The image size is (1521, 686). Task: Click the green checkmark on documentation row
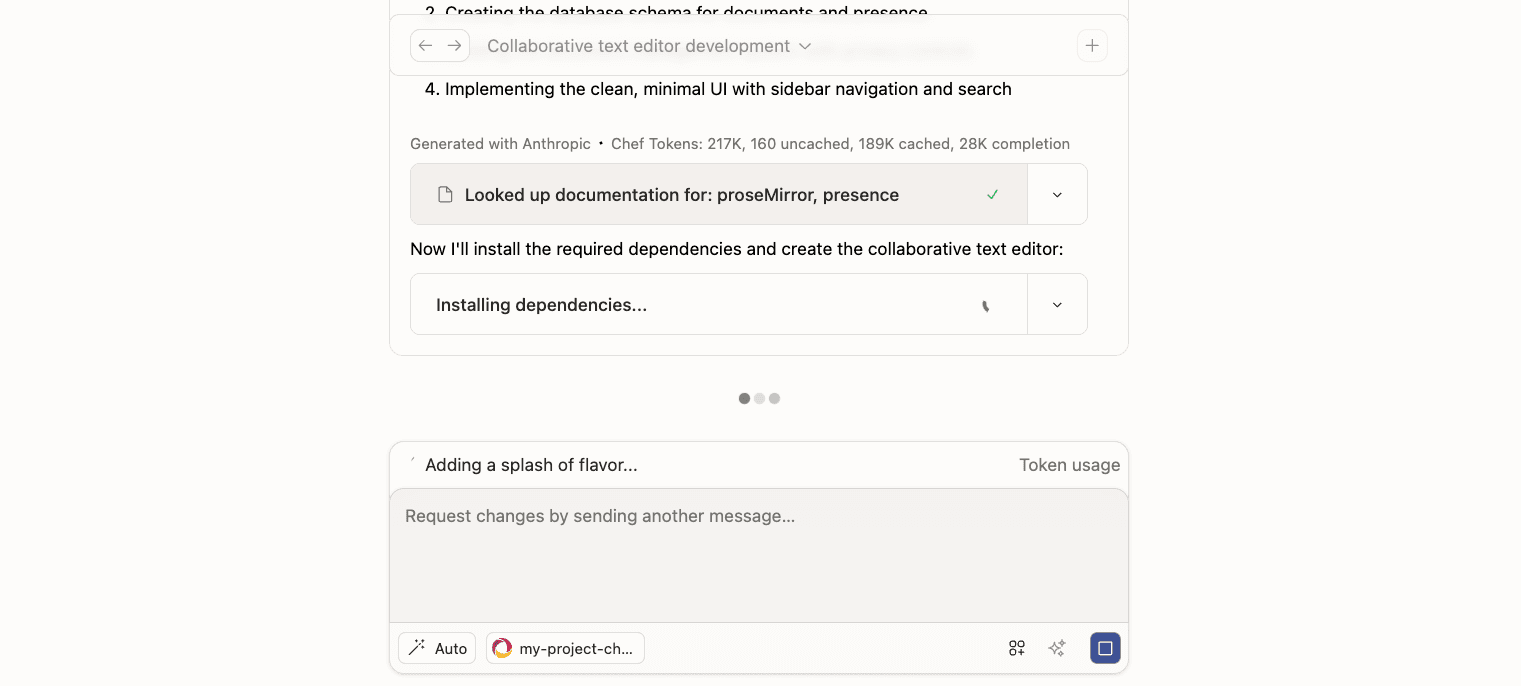(992, 195)
